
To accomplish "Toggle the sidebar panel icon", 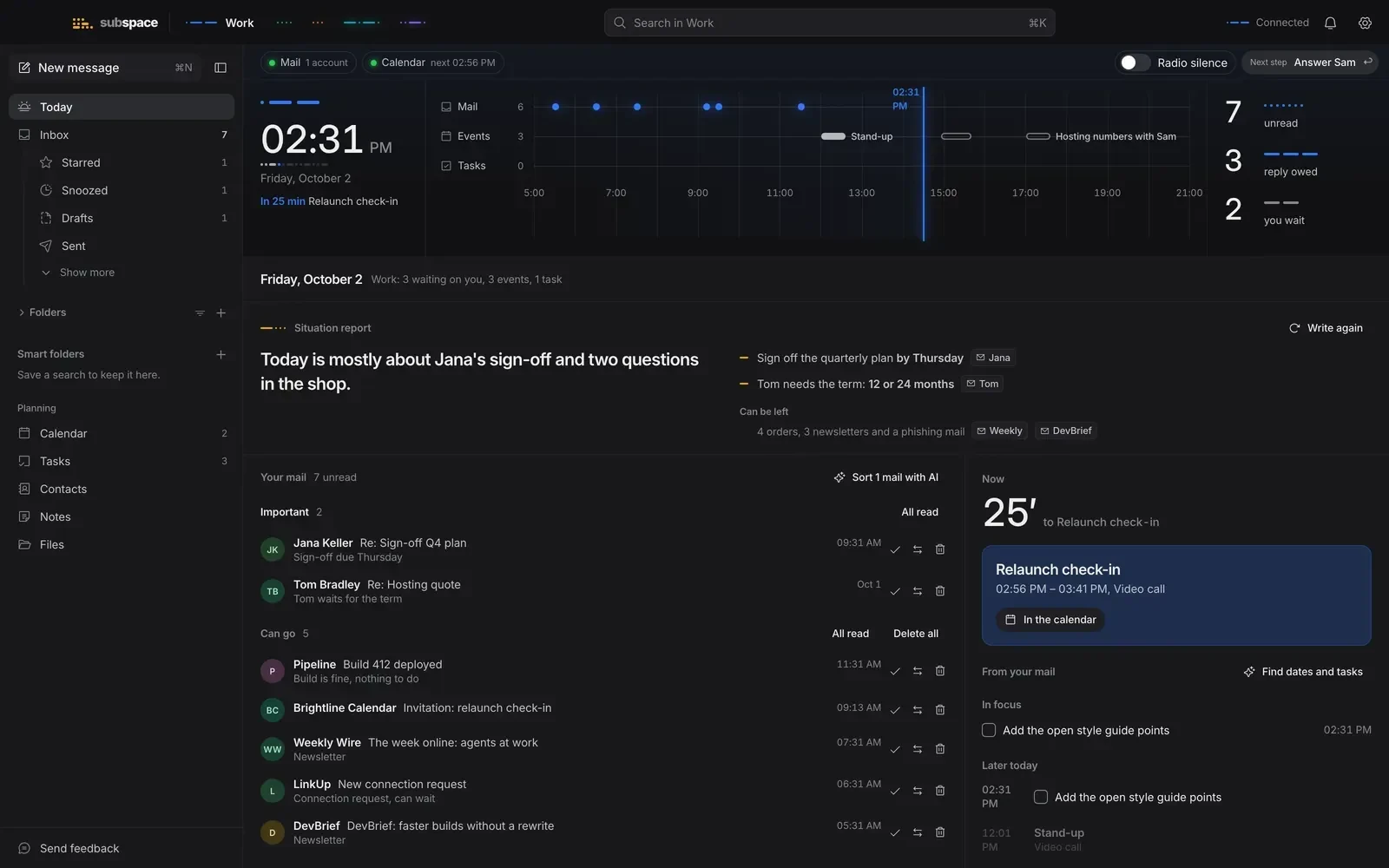I will 221,68.
